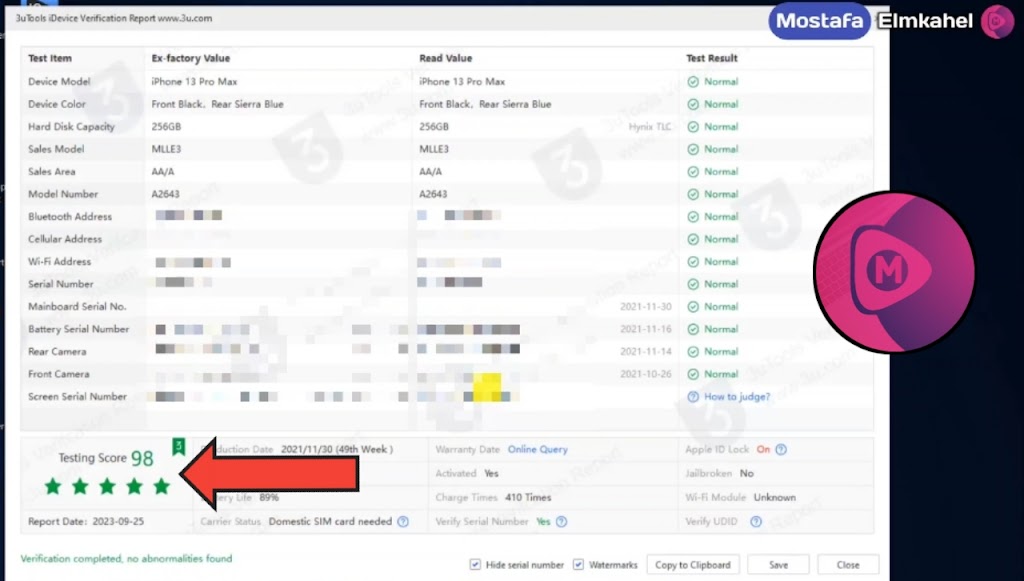Click the Read Value column header
The image size is (1024, 581).
pyautogui.click(x=445, y=58)
